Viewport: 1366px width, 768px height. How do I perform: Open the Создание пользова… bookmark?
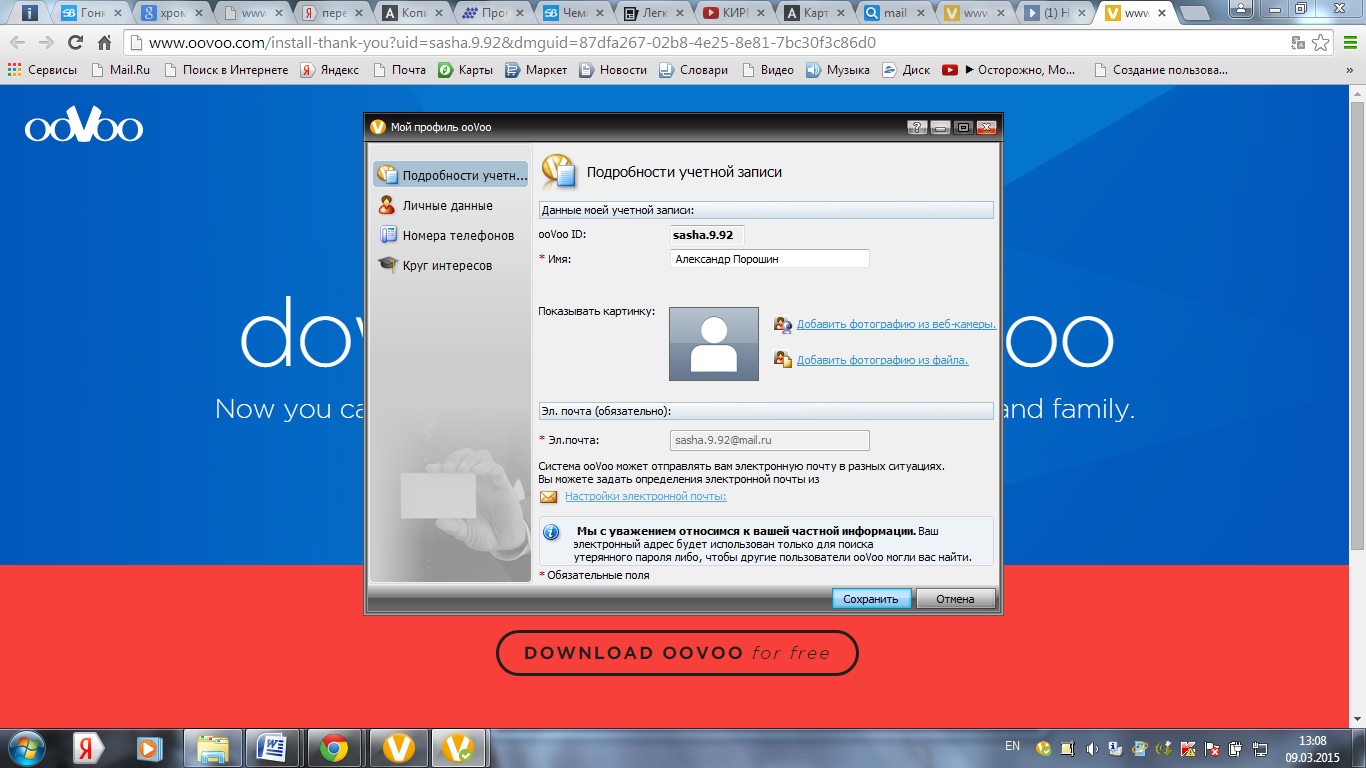click(1161, 70)
